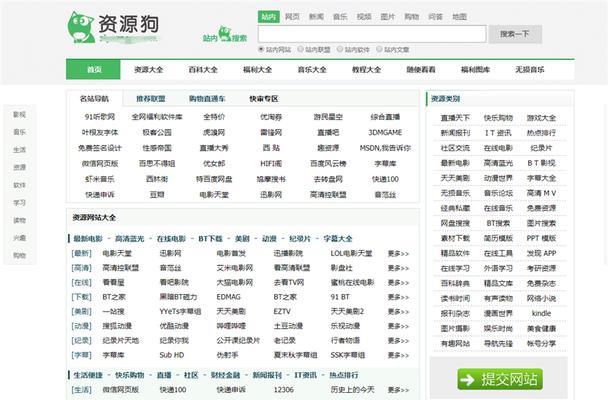
Task: Switch search type to 图片
Action: pyautogui.click(x=388, y=17)
